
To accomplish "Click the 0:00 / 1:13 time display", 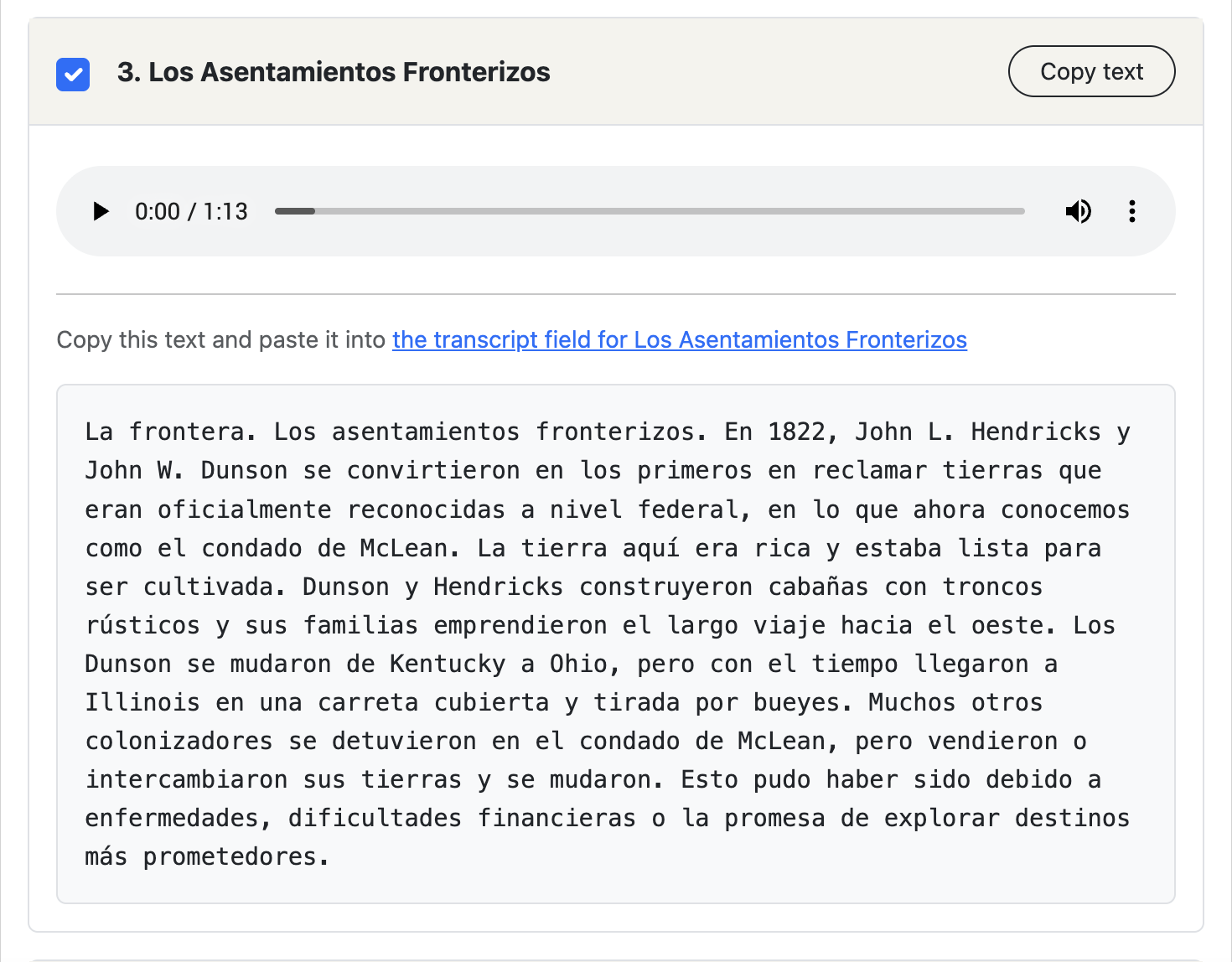I will (191, 211).
